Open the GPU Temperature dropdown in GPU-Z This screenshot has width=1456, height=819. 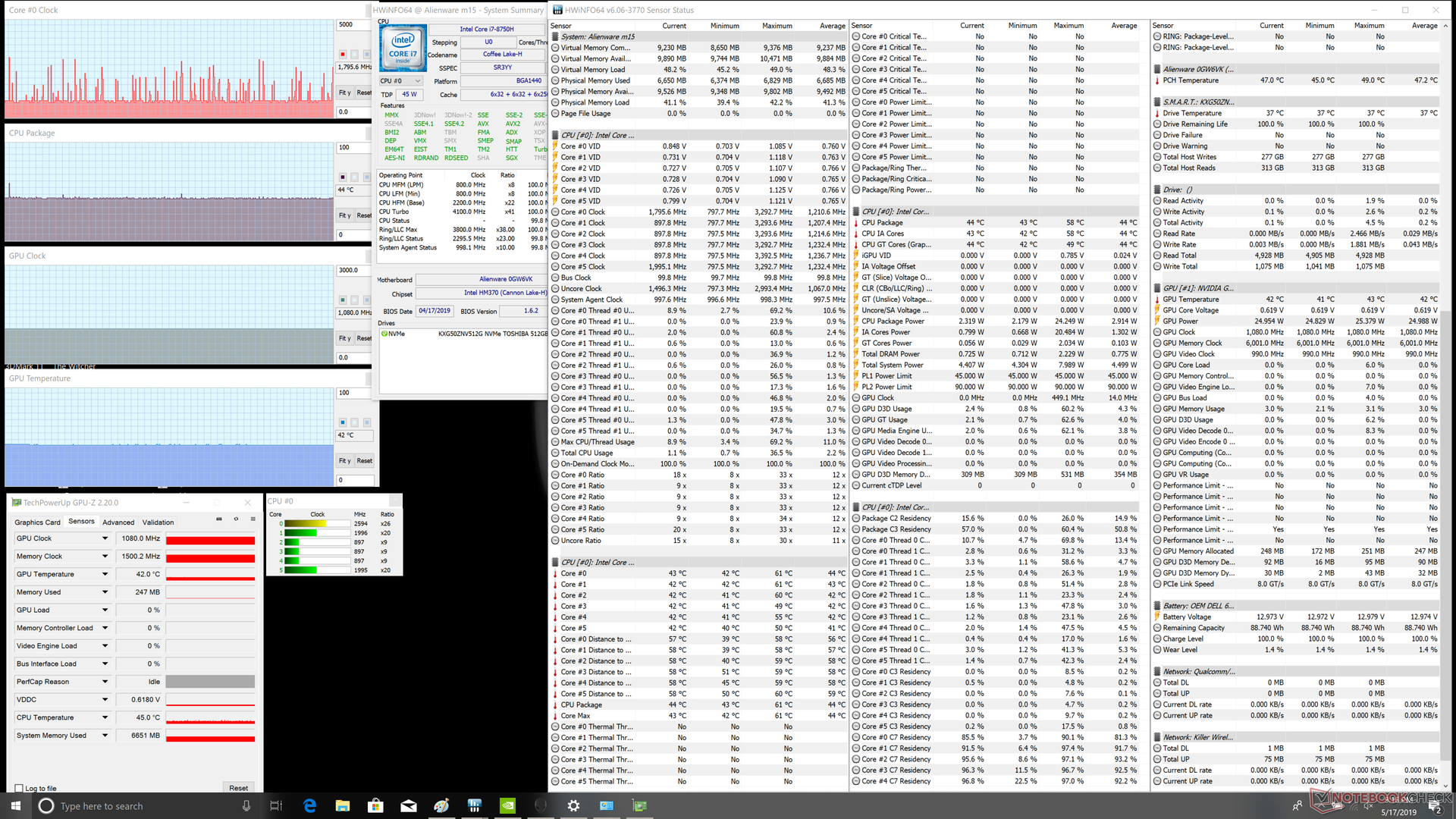click(105, 574)
